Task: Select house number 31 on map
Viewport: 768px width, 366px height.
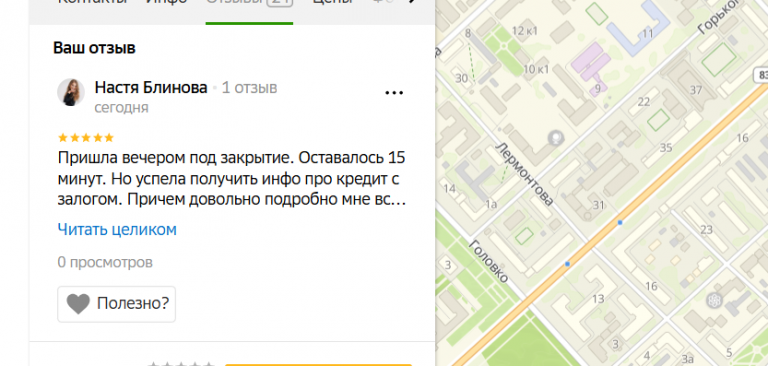Action: click(599, 205)
